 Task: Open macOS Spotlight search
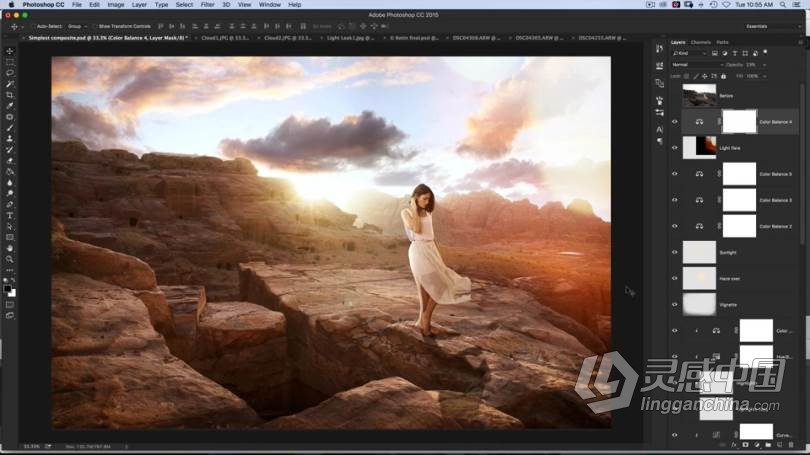783,5
